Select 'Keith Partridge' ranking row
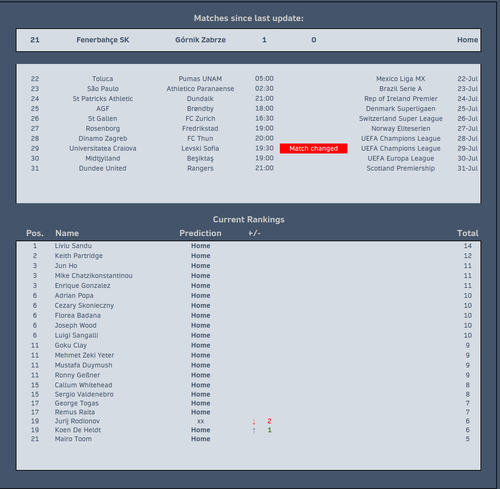This screenshot has height=489, width=500. click(248, 256)
